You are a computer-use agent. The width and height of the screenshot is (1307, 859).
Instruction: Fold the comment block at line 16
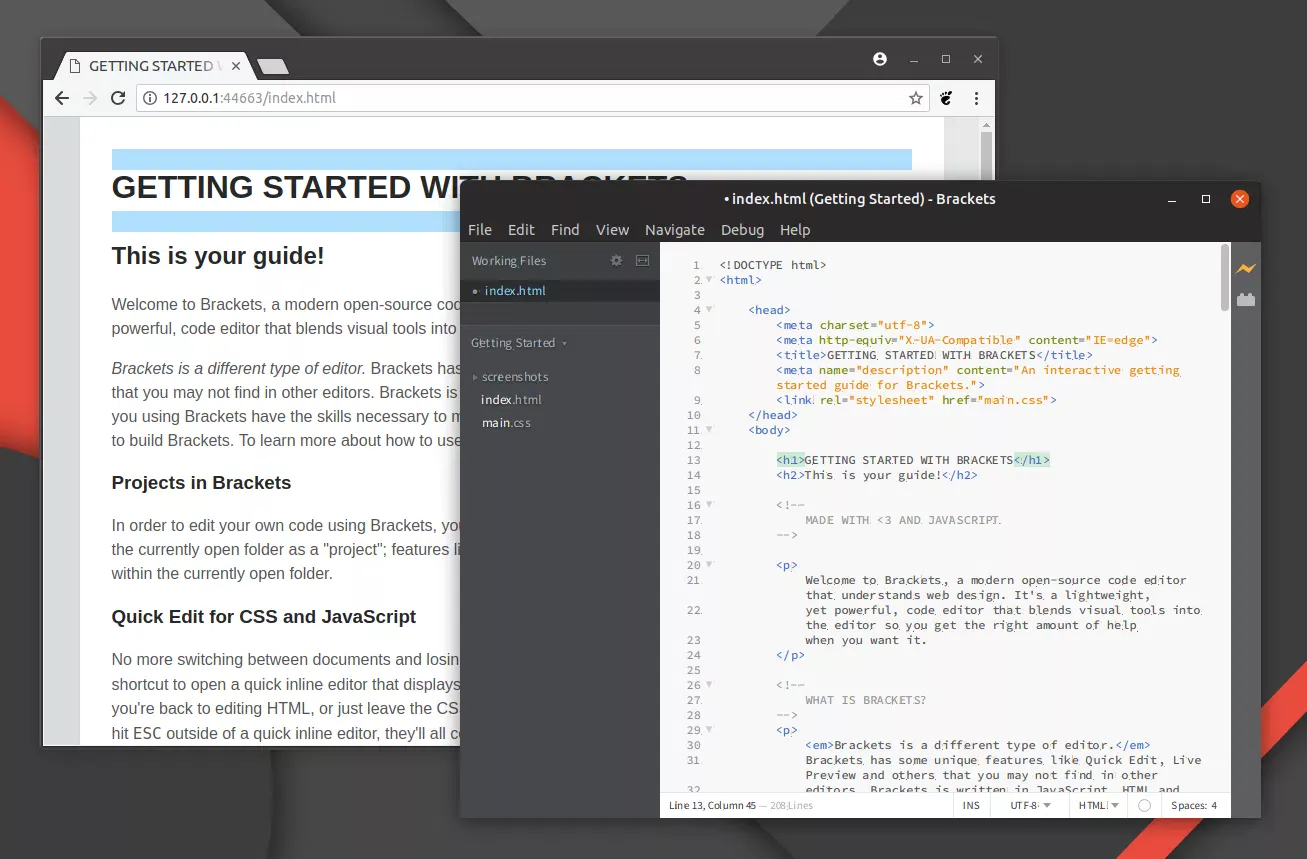(709, 505)
